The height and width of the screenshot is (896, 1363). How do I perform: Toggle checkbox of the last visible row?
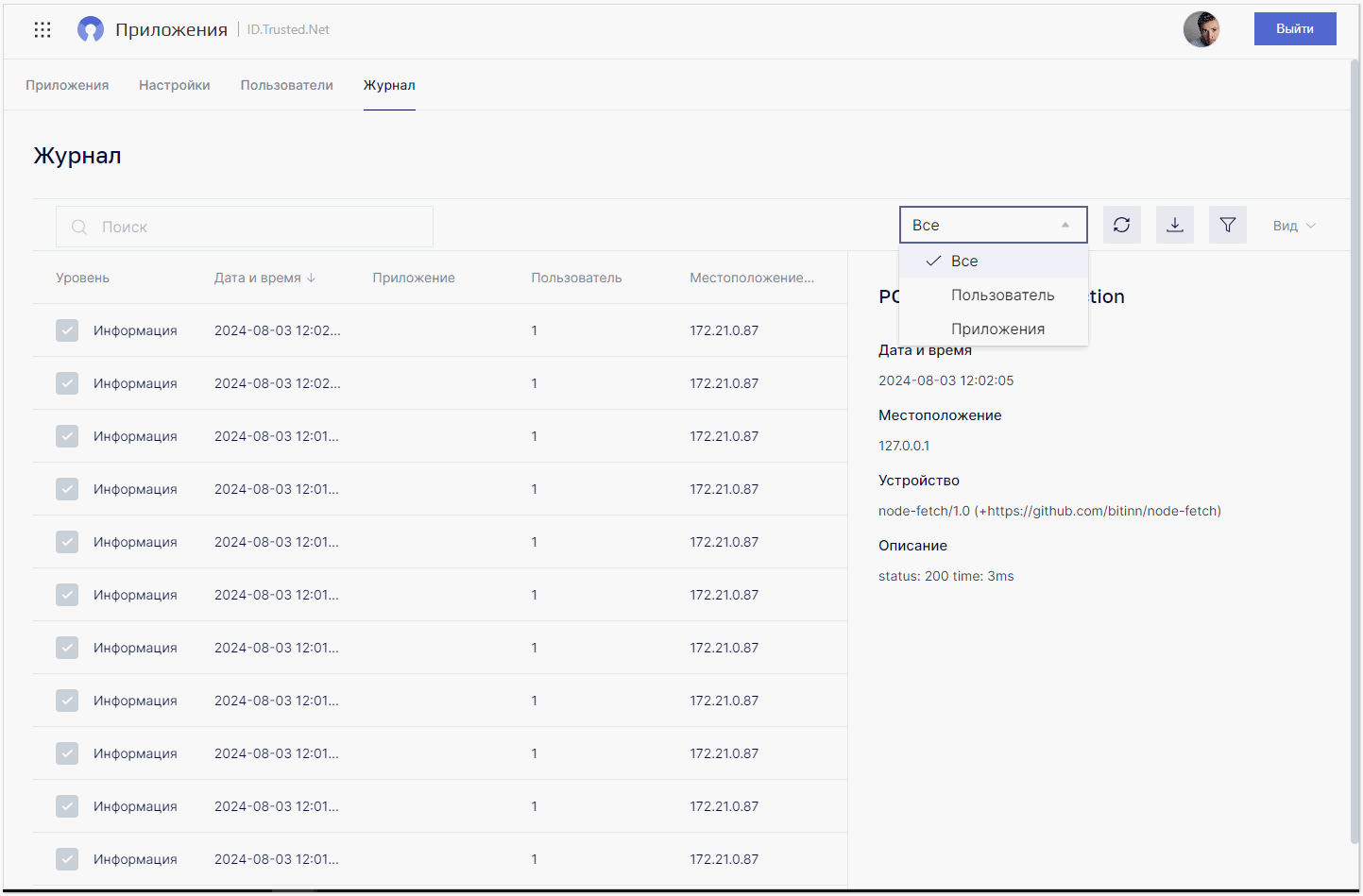click(67, 859)
